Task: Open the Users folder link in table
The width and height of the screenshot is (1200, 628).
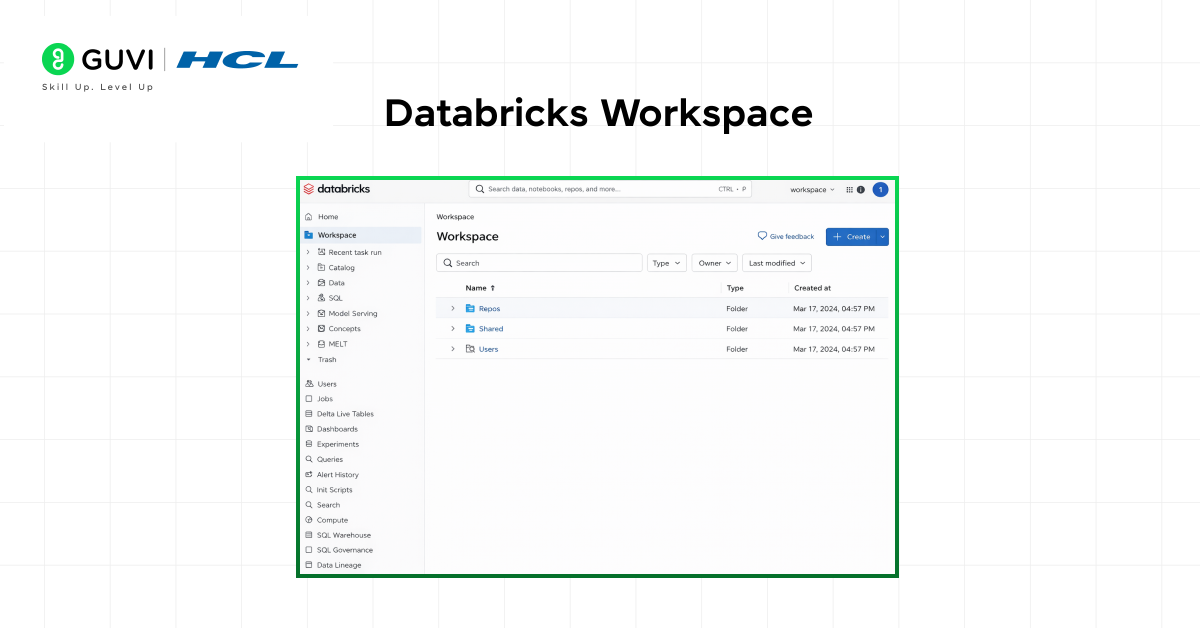Action: point(488,349)
